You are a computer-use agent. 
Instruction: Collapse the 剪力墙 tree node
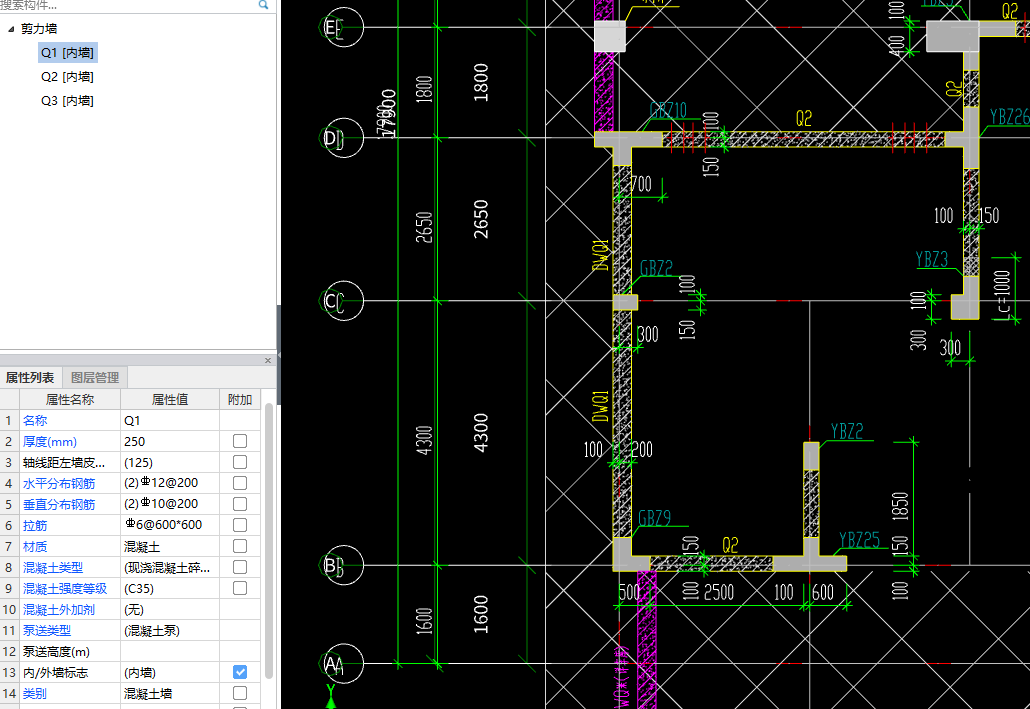[11, 29]
